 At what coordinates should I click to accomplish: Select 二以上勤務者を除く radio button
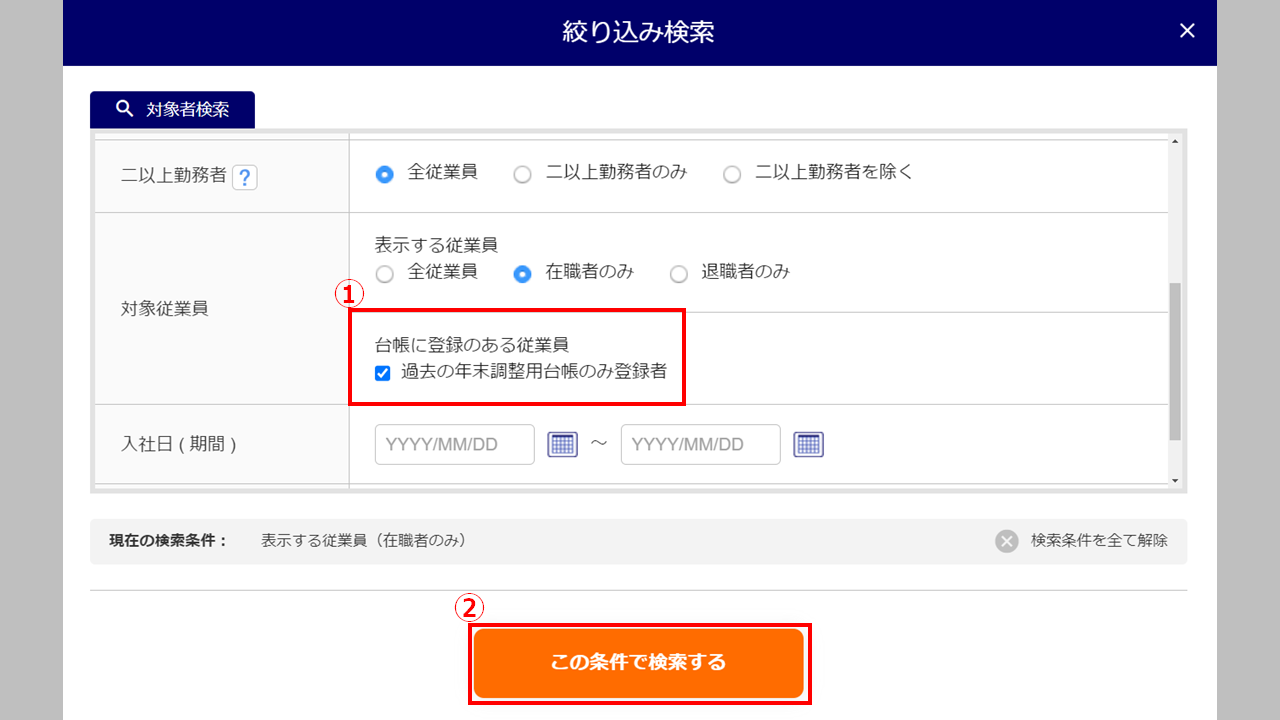tap(732, 174)
